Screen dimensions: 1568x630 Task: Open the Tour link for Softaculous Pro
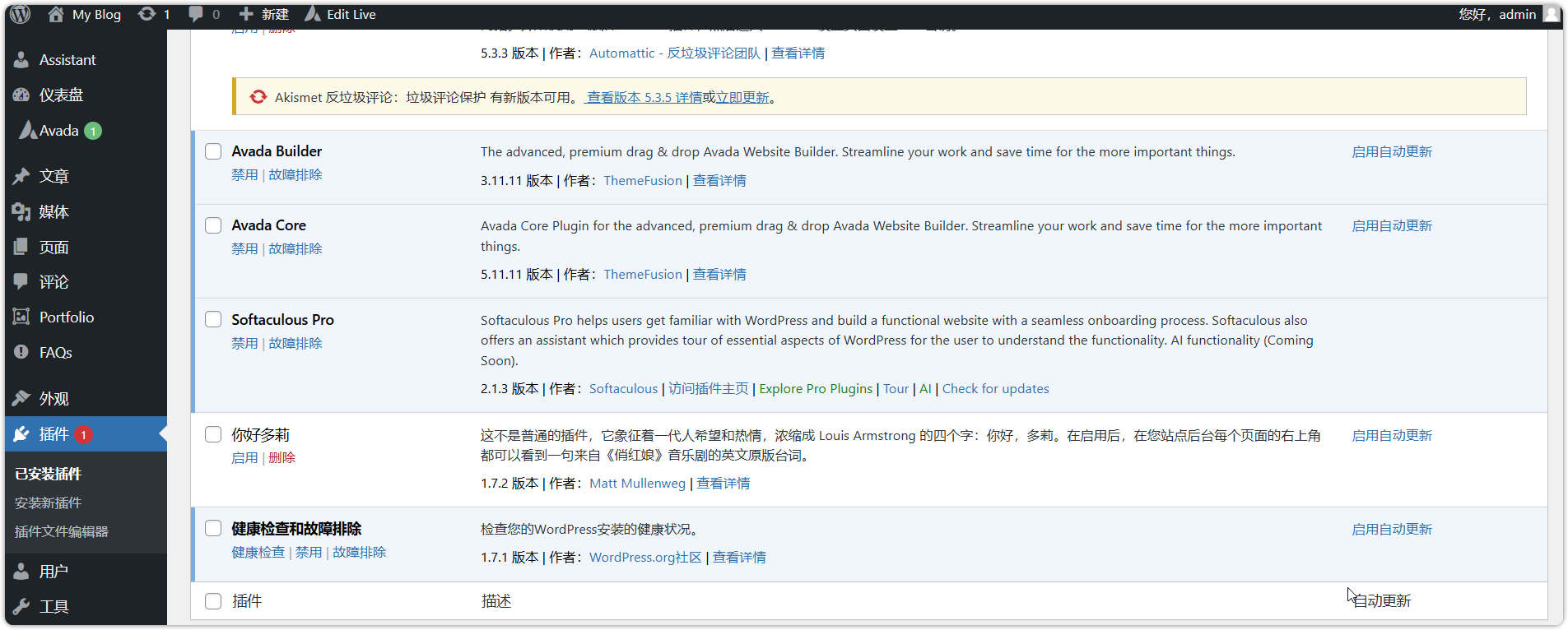coord(896,388)
